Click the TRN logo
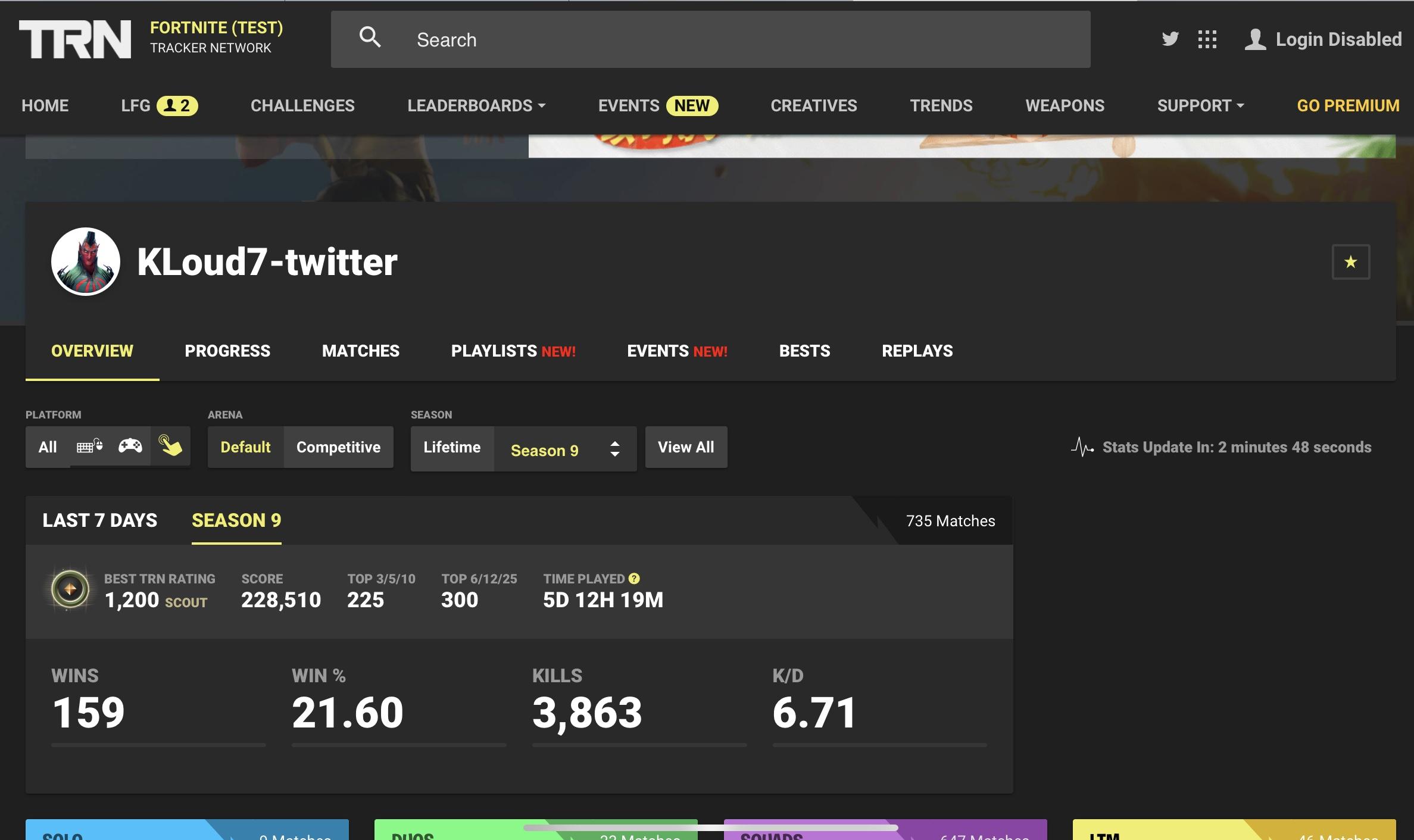Screen dimensions: 1414x840 tap(75, 39)
